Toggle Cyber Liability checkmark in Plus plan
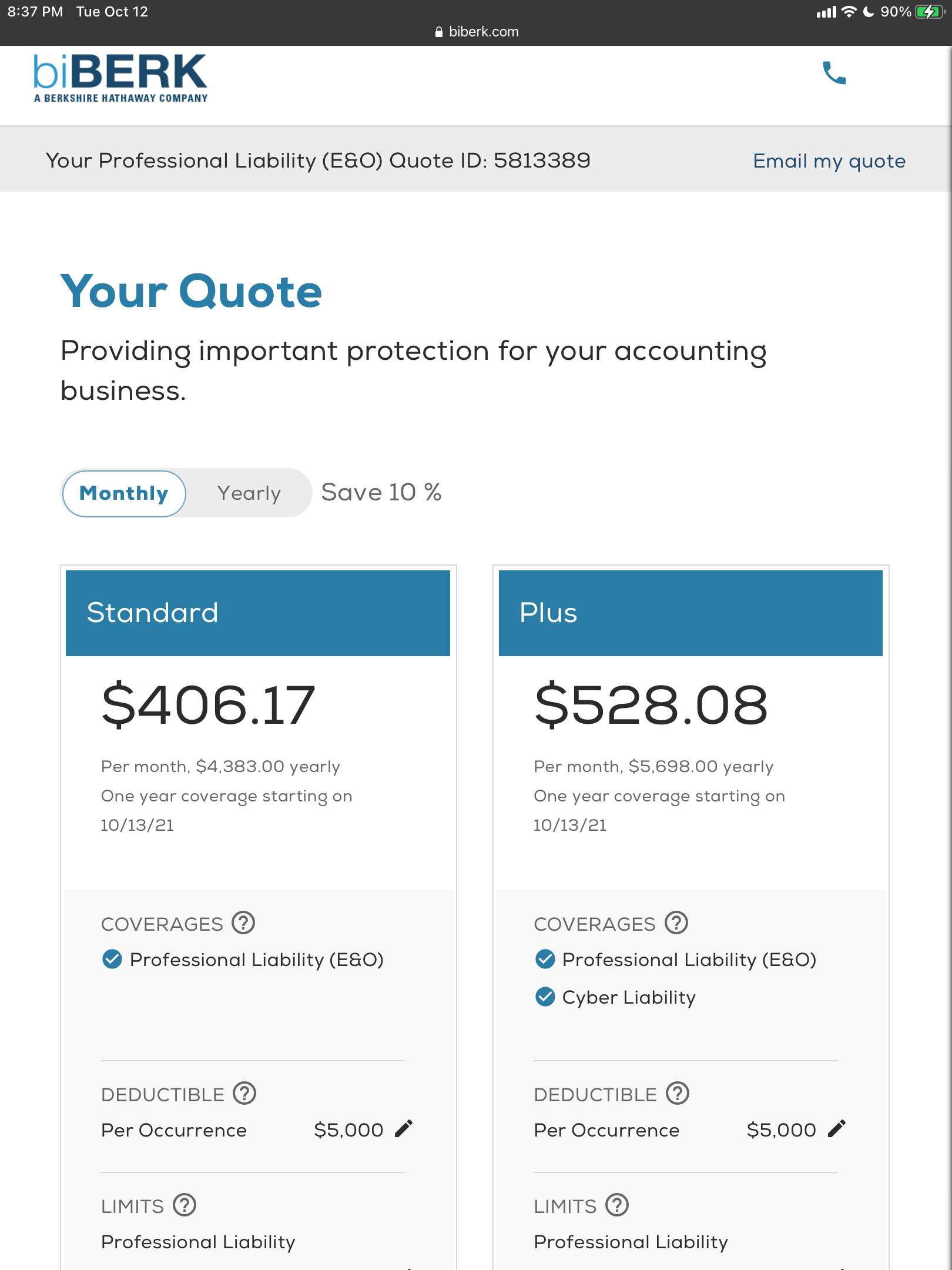Image resolution: width=952 pixels, height=1270 pixels. coord(545,997)
